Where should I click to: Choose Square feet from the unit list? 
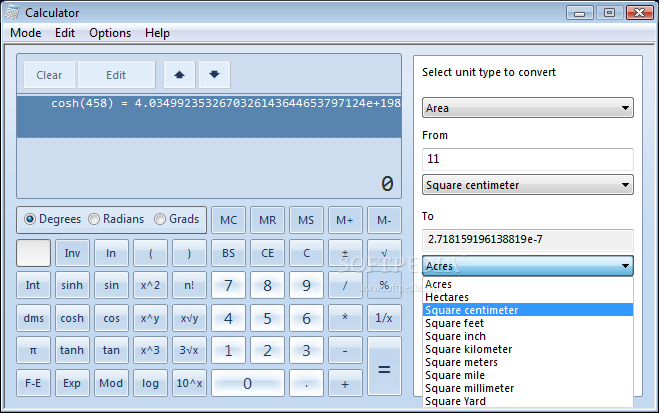(528, 323)
